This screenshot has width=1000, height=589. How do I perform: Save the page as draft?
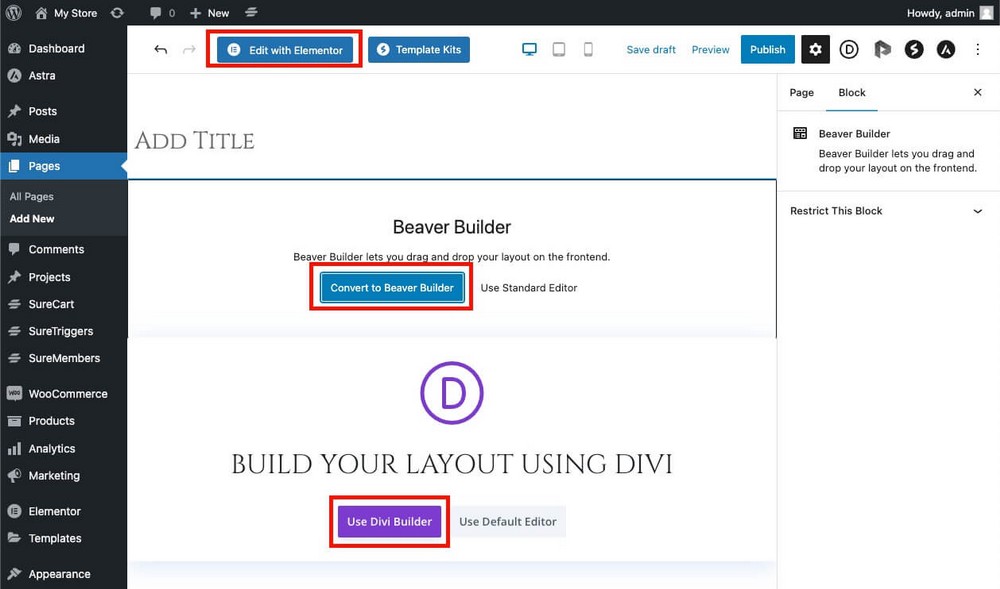point(651,50)
